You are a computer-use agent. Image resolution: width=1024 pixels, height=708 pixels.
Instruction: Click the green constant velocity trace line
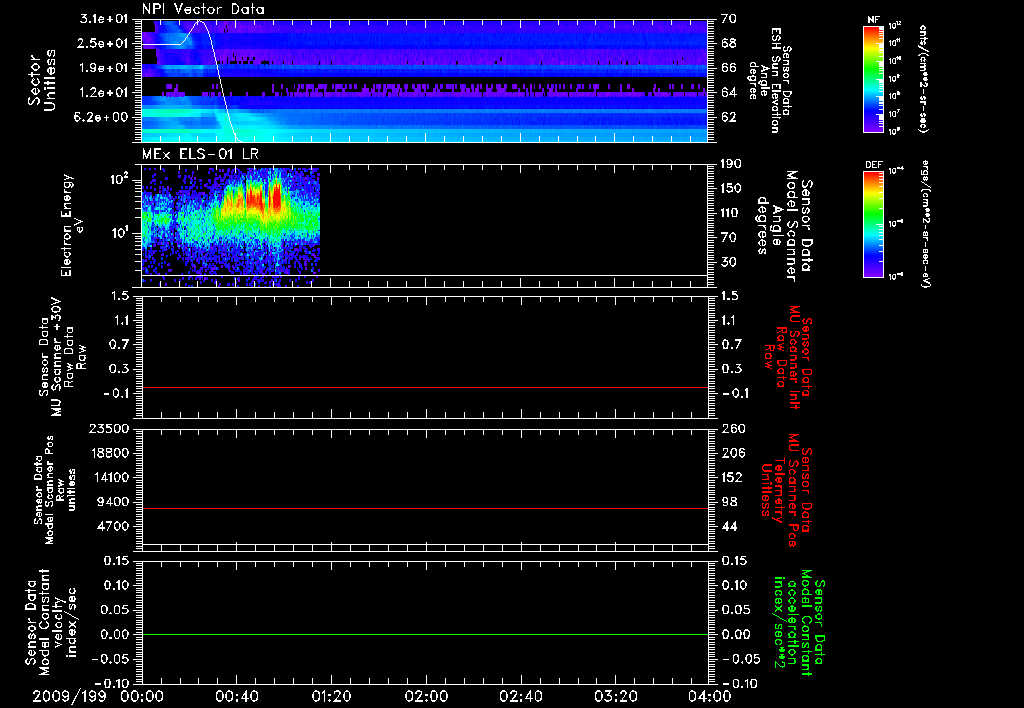(424, 634)
